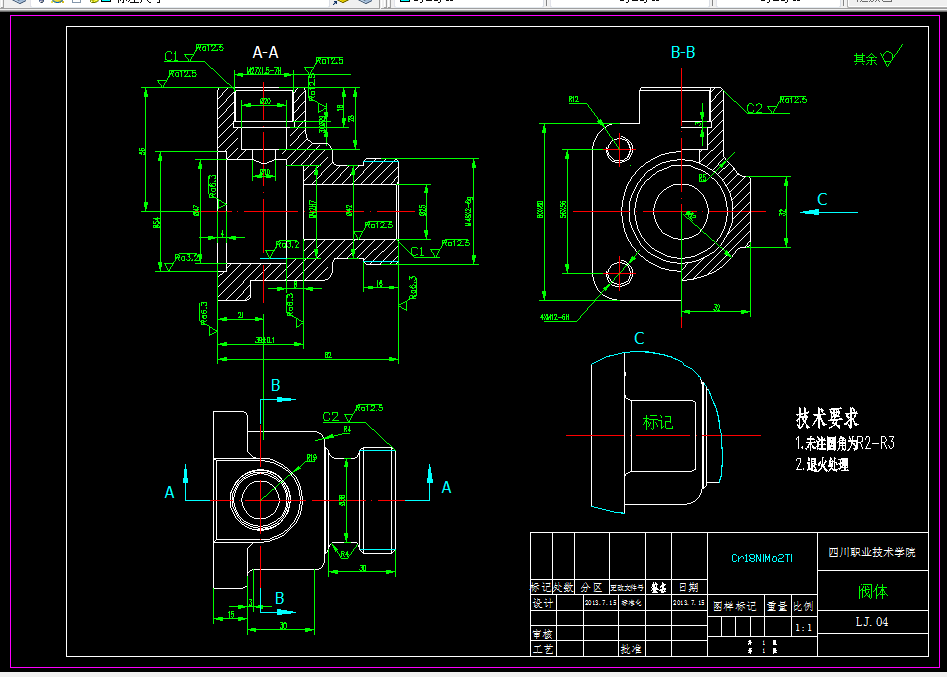This screenshot has height=677, width=947.
Task: Click the Cr18NiMo2Ti material text
Action: pyautogui.click(x=762, y=558)
